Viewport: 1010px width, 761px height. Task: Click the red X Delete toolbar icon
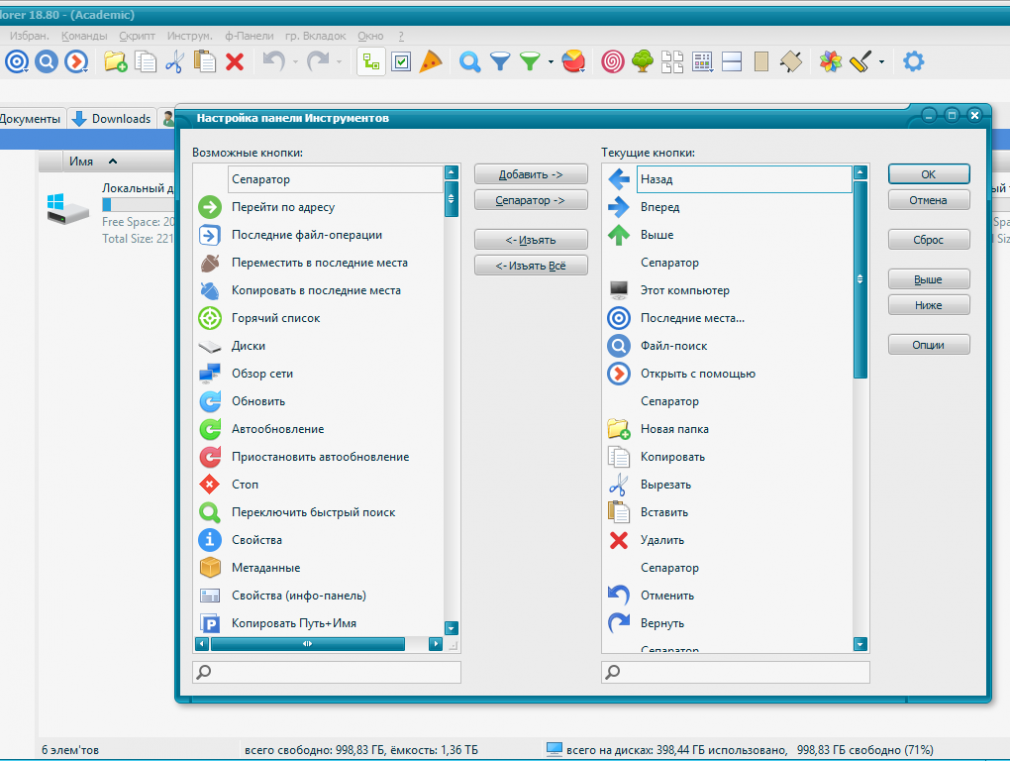[235, 62]
